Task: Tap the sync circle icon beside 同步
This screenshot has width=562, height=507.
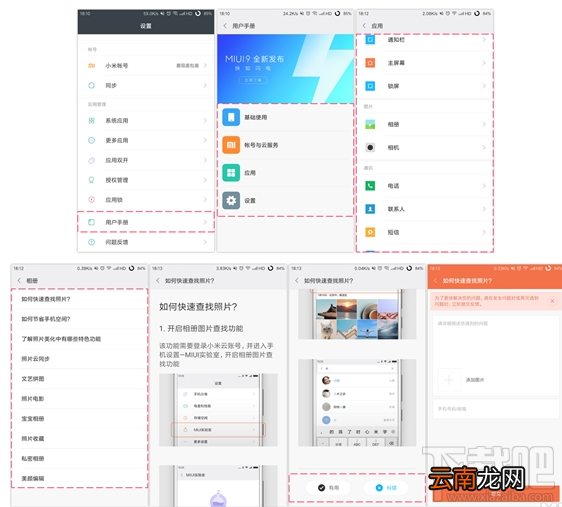Action: (x=92, y=85)
